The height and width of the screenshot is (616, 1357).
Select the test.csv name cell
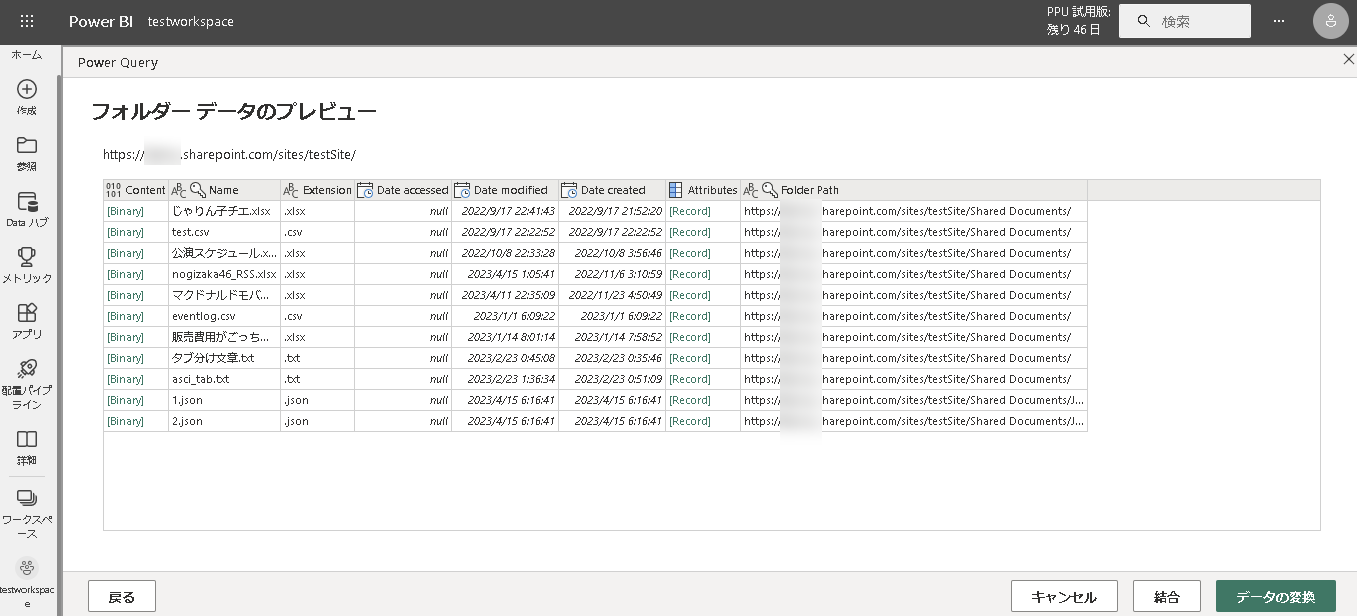pos(224,232)
